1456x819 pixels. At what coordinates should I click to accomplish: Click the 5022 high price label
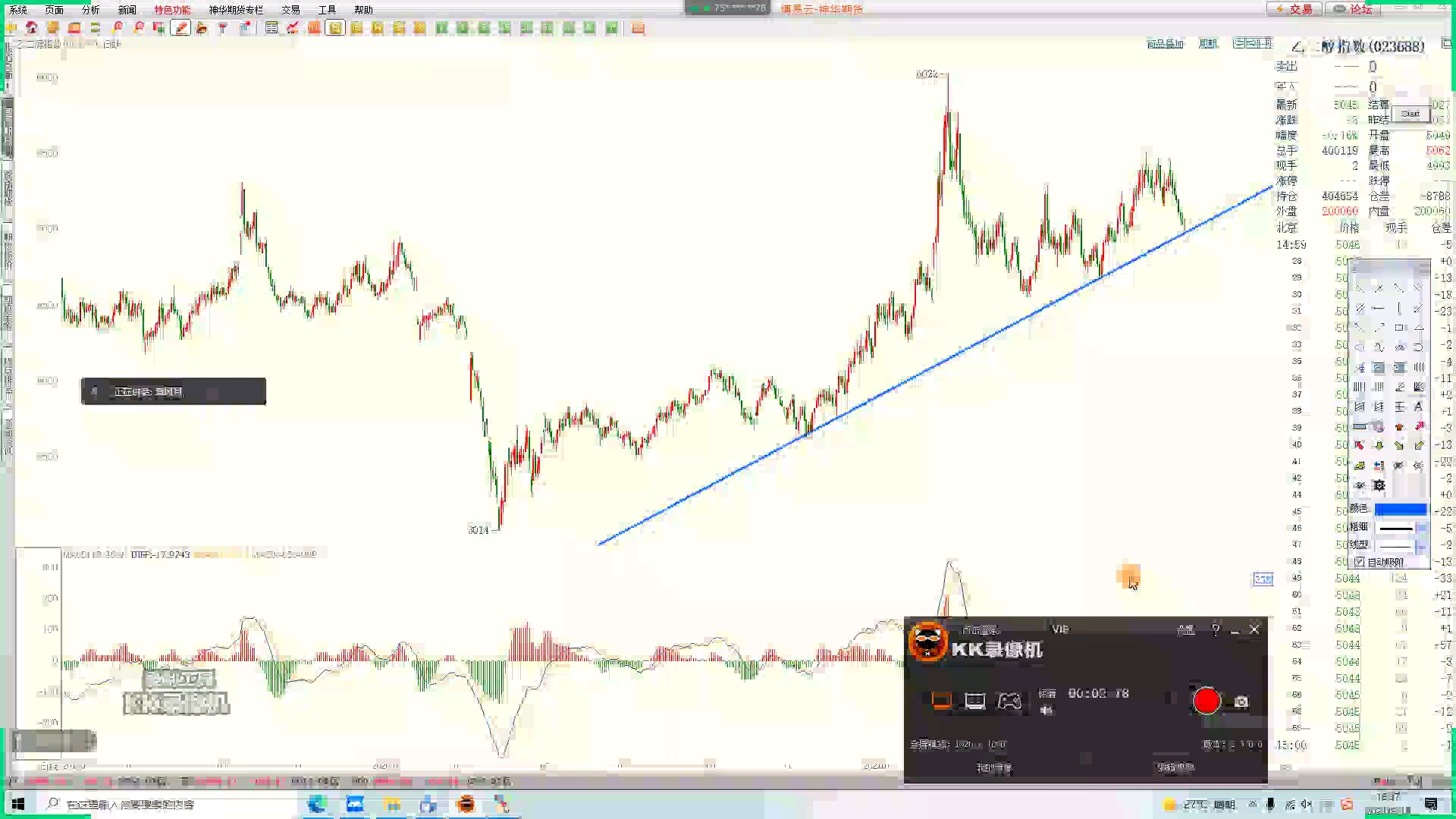[x=927, y=74]
